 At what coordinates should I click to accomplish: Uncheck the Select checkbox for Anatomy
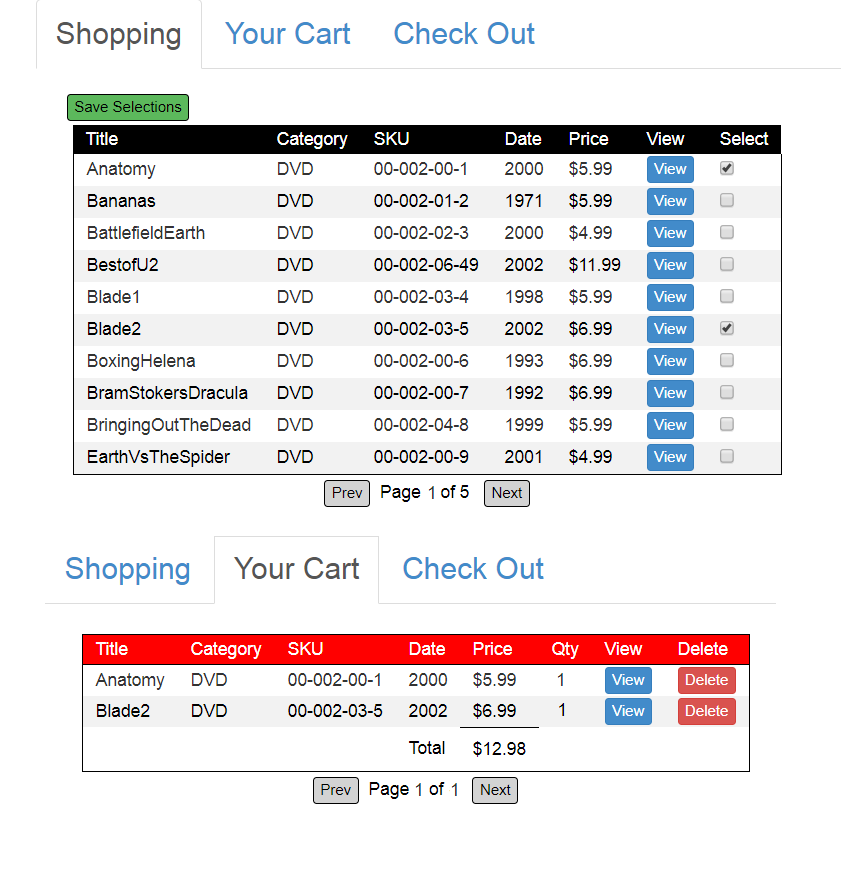[x=727, y=169]
